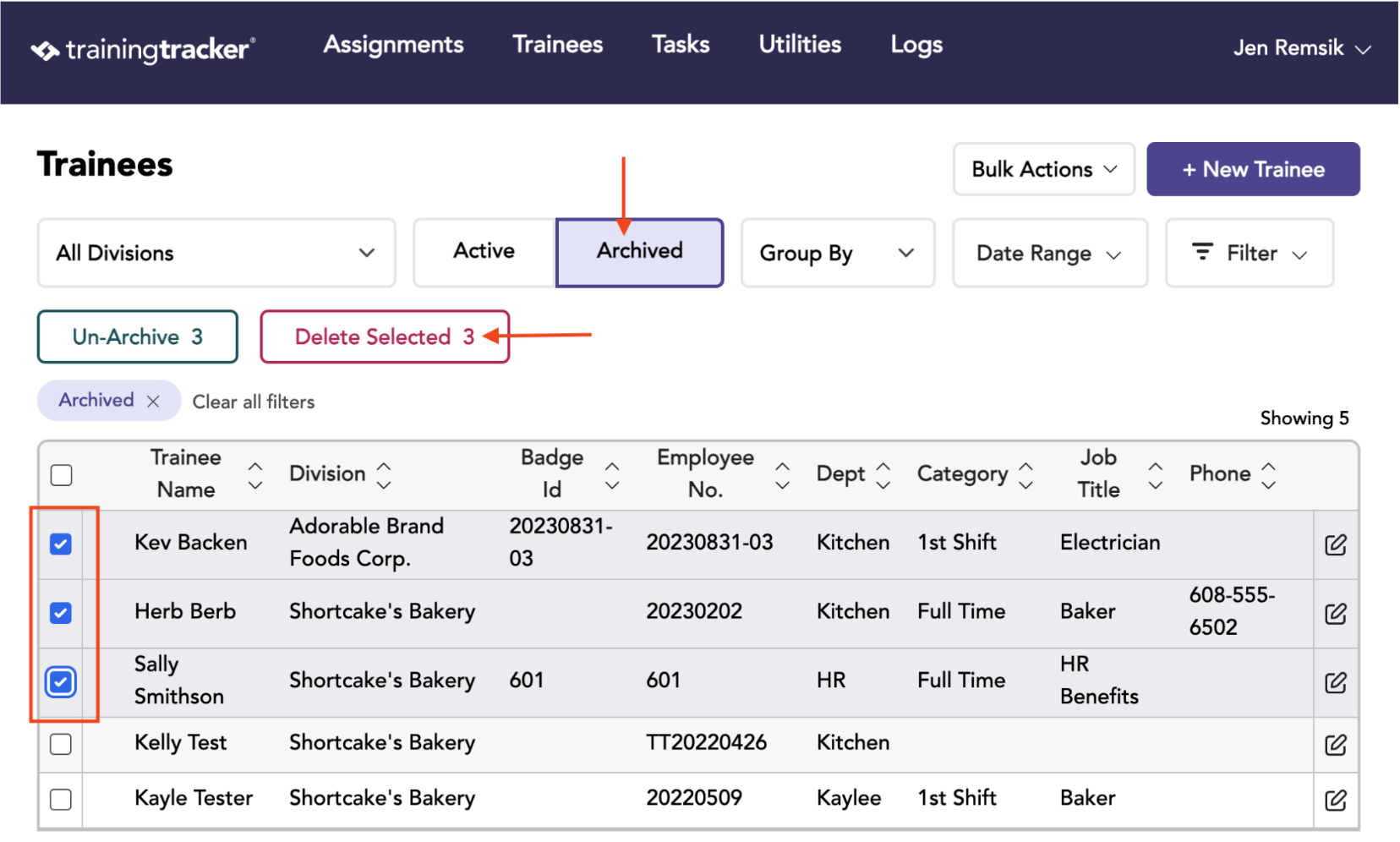Check the Kelly Test row checkbox

coord(61,744)
